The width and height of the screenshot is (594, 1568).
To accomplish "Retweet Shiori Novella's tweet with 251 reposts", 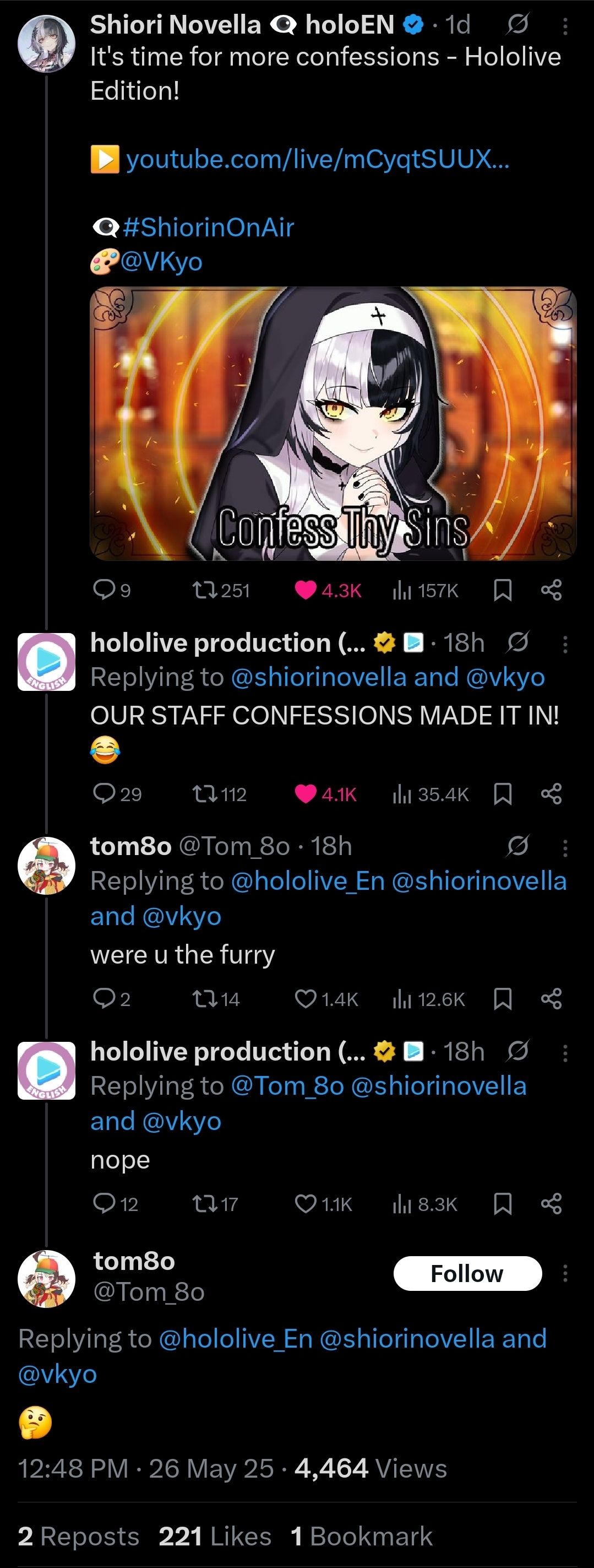I will click(x=200, y=590).
